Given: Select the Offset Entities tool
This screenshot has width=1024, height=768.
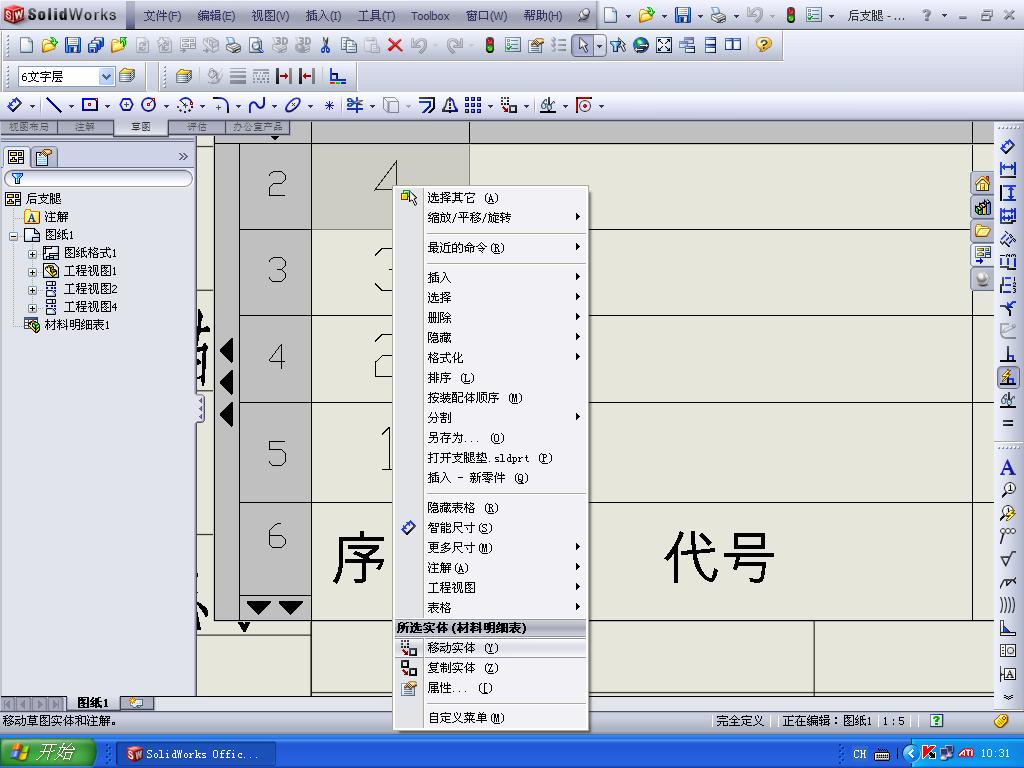Looking at the screenshot, I should coord(426,105).
